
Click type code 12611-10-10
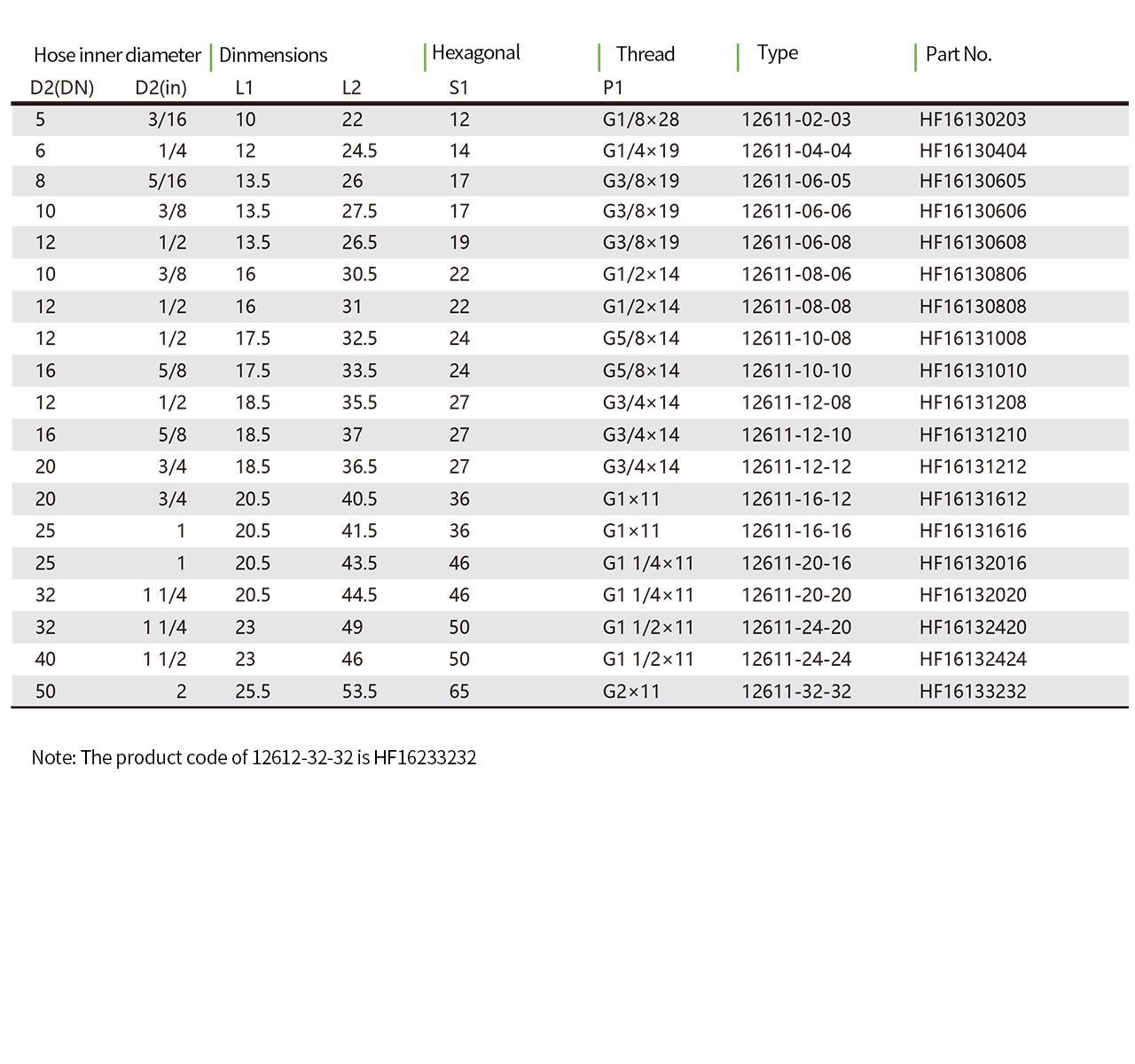pos(796,371)
